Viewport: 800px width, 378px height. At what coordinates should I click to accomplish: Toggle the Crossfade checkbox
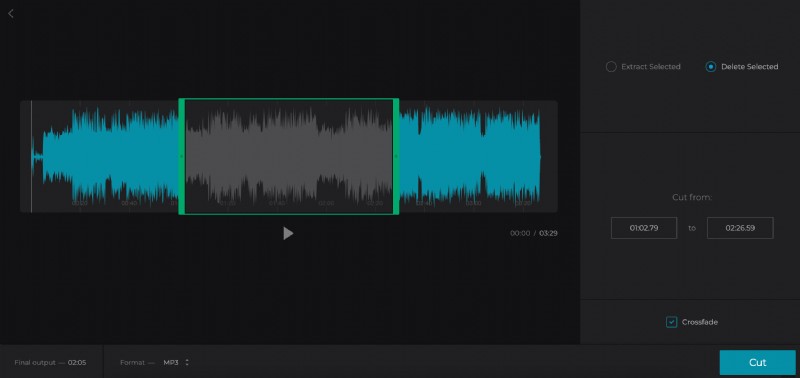click(x=671, y=322)
